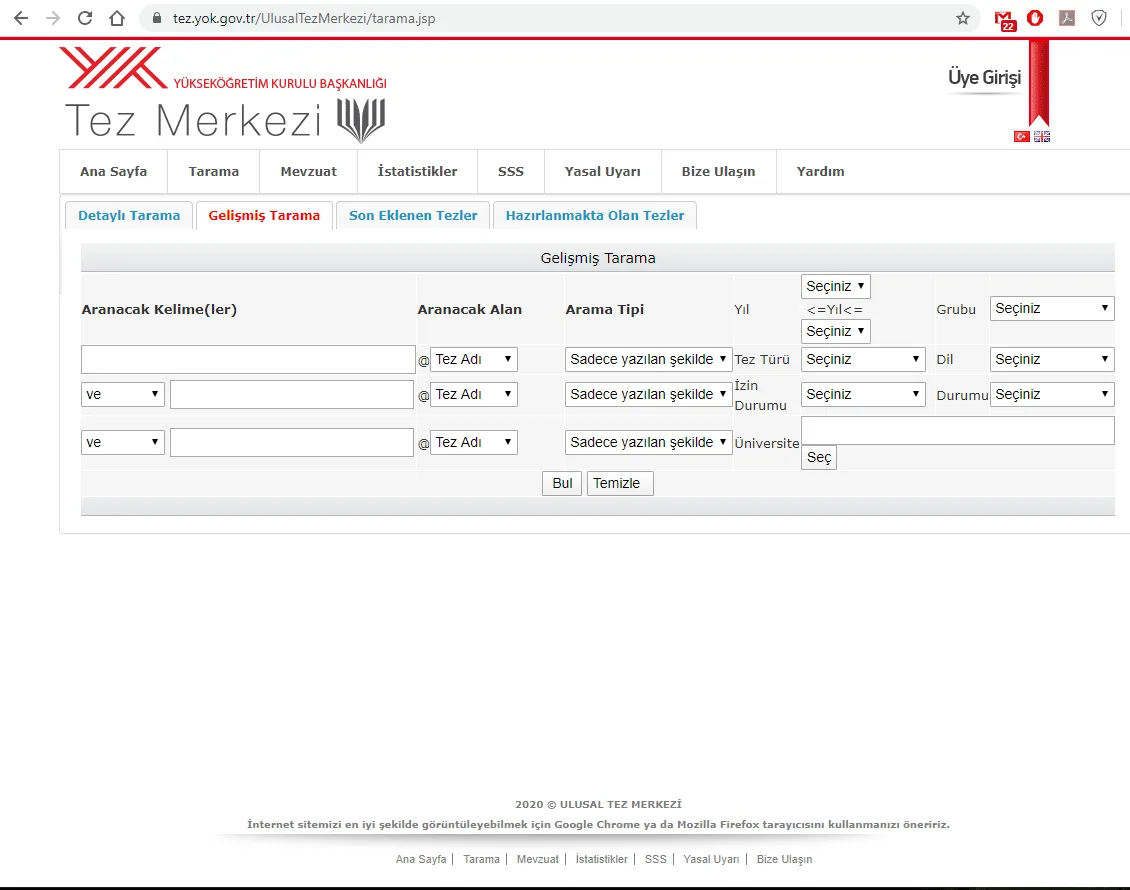Open Ana Sayfa in main menu
The height and width of the screenshot is (890, 1130).
pos(113,172)
